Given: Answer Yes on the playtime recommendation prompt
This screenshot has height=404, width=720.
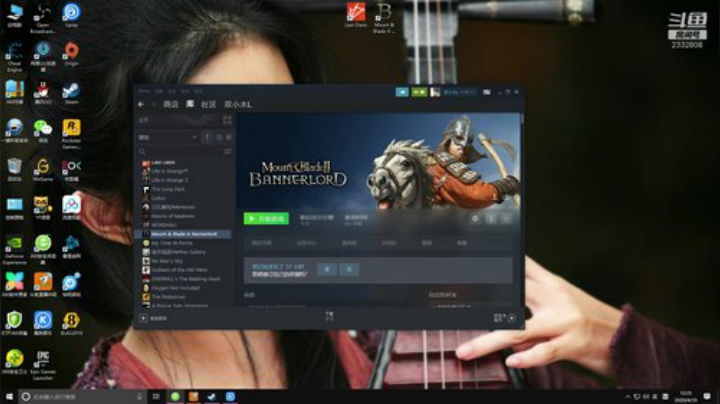Looking at the screenshot, I should (x=327, y=269).
